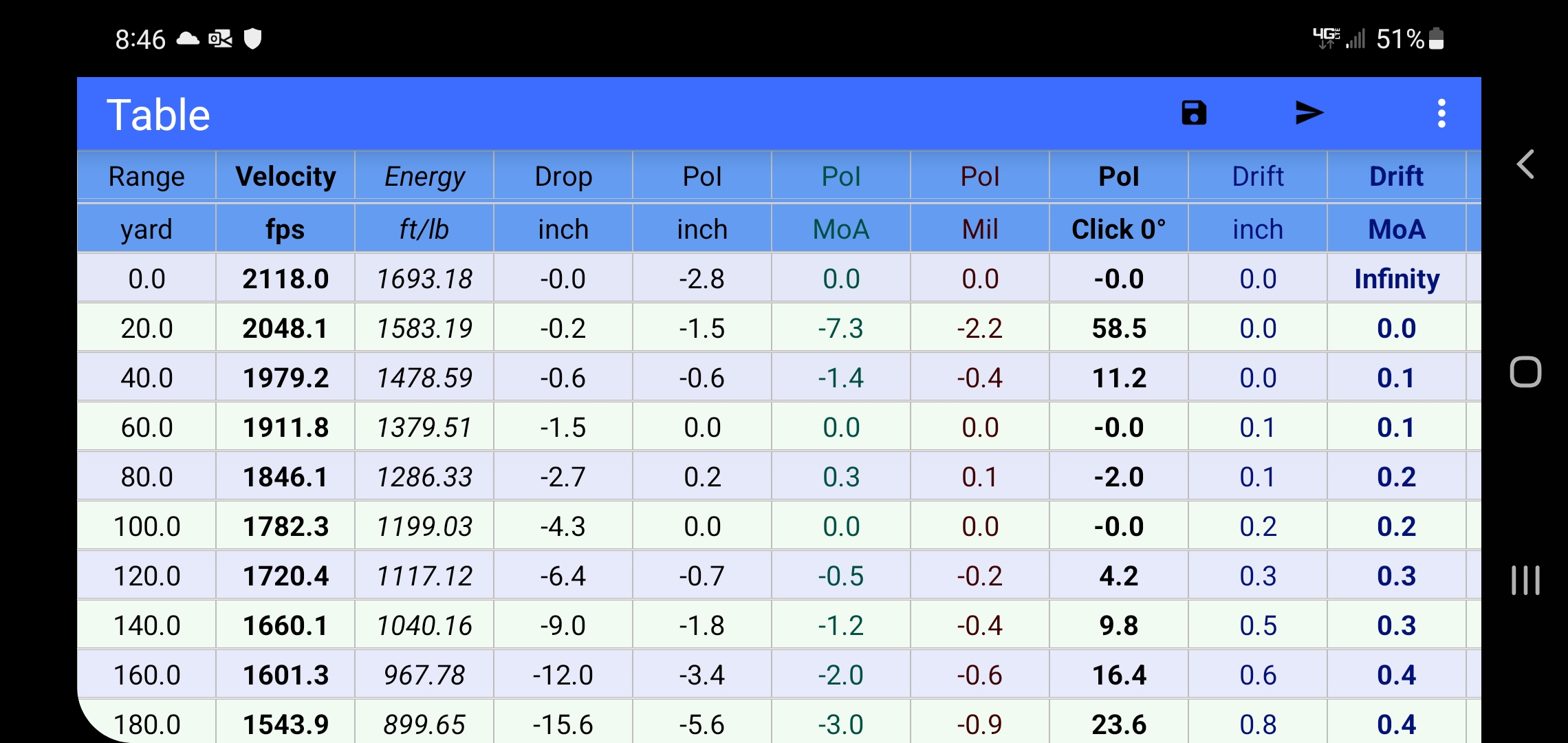
Task: Tap the Table title text
Action: [x=158, y=114]
